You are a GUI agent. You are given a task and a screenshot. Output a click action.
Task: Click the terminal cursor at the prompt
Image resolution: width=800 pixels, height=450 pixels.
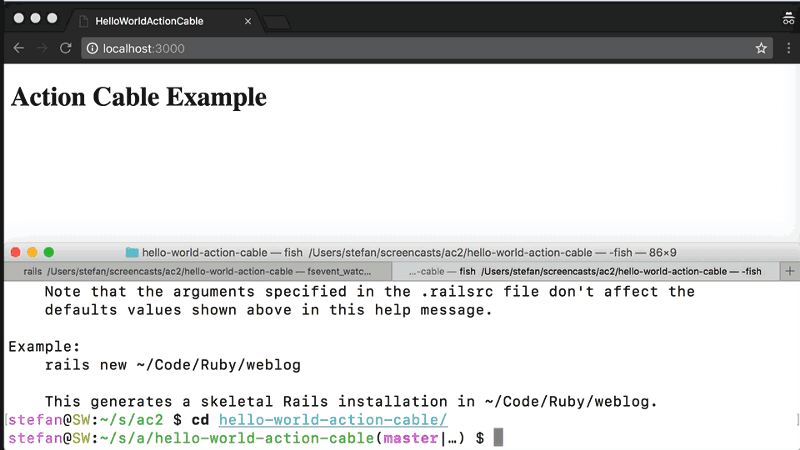tap(498, 438)
